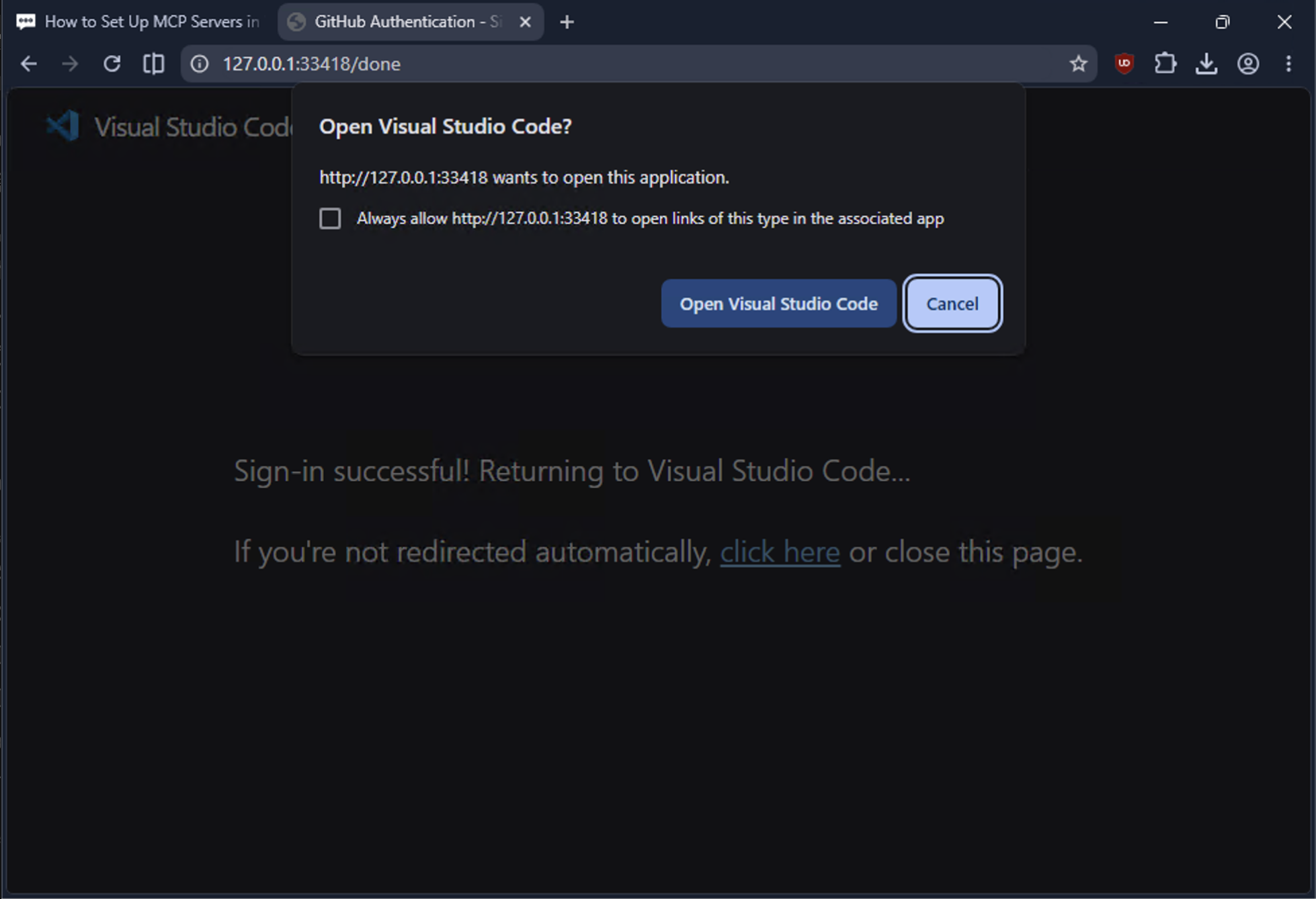Click the address bar URL field
1316x899 pixels.
639,64
